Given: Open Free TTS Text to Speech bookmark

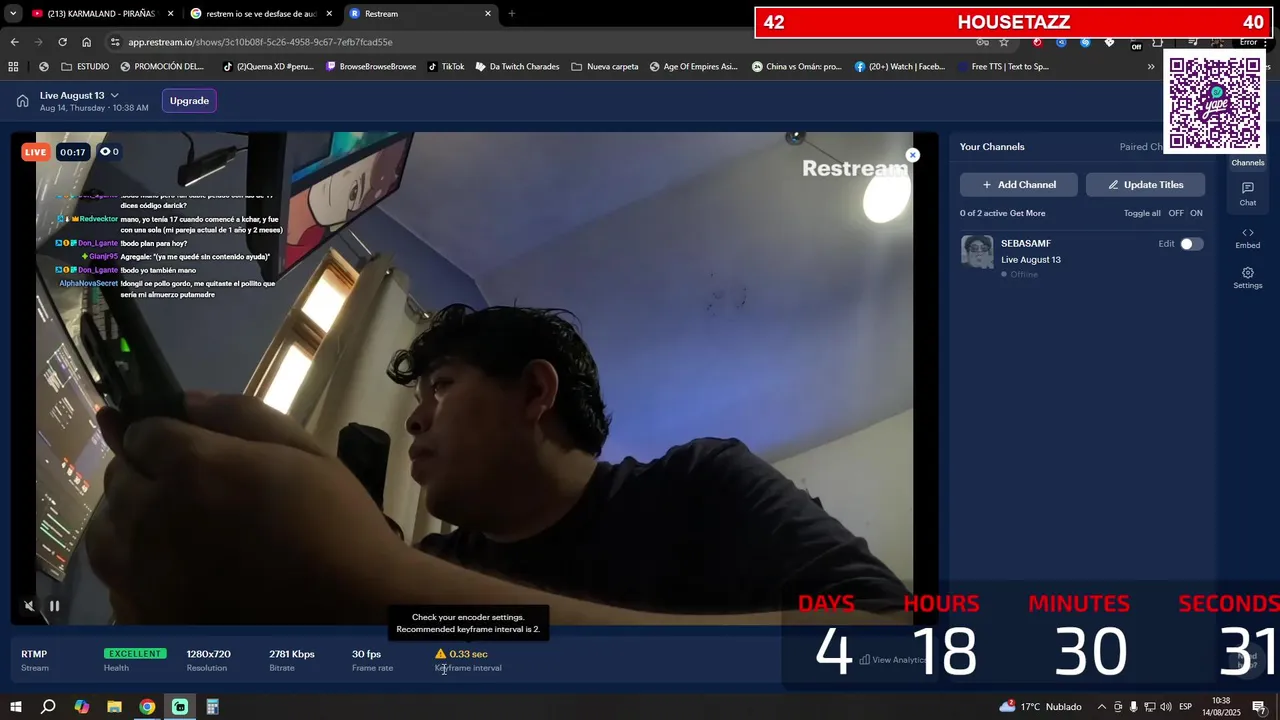Looking at the screenshot, I should coord(1003,67).
